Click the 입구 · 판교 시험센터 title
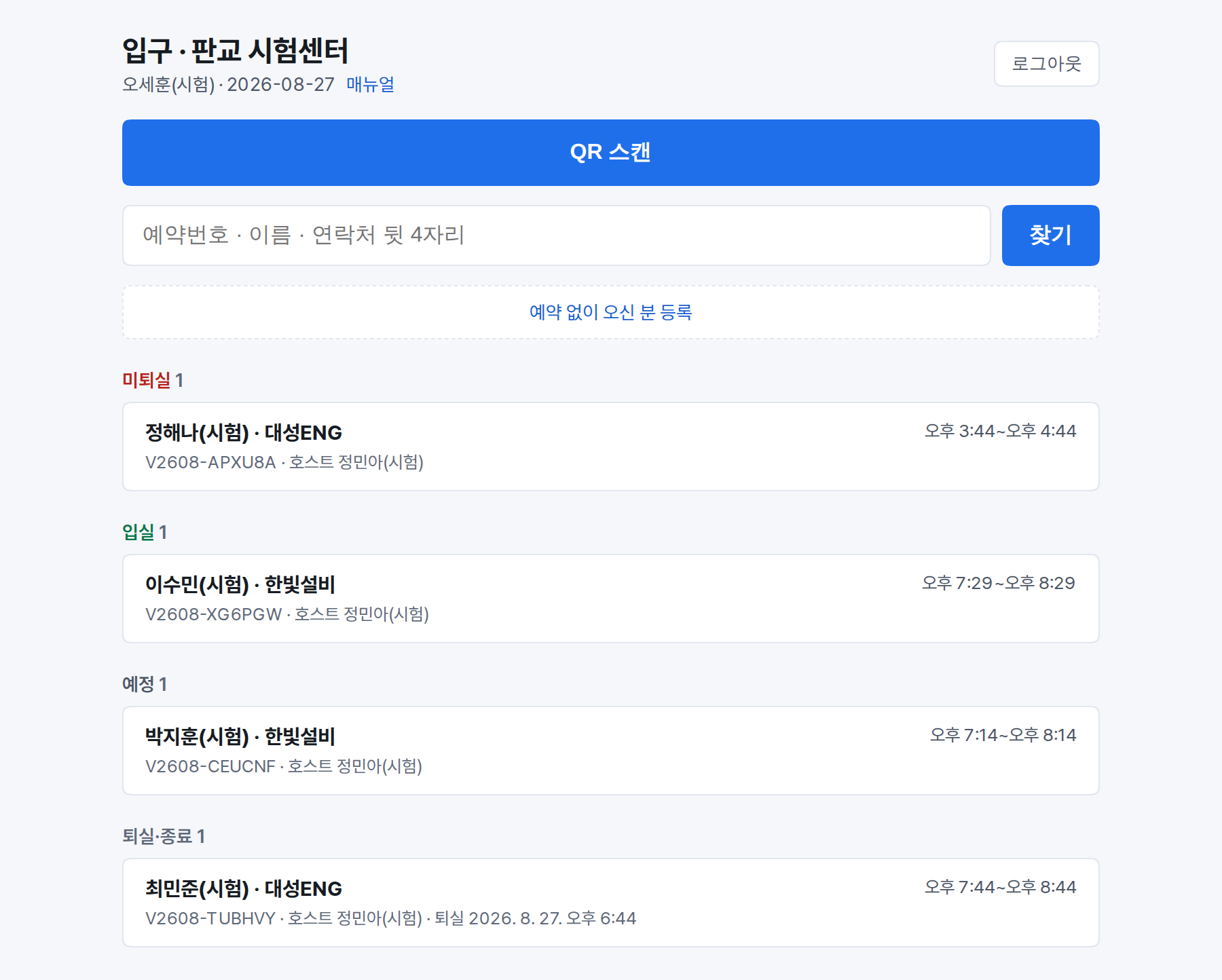The width and height of the screenshot is (1222, 980). [235, 51]
